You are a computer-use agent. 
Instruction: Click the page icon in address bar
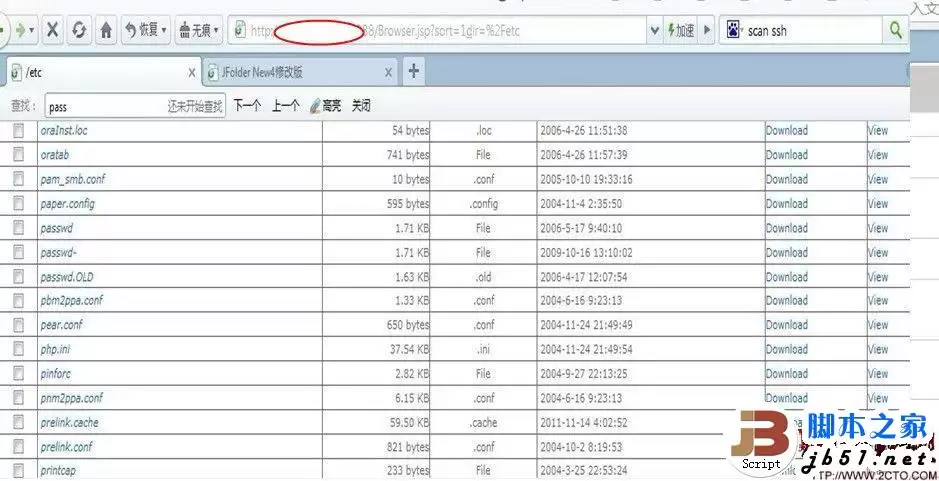tap(240, 30)
